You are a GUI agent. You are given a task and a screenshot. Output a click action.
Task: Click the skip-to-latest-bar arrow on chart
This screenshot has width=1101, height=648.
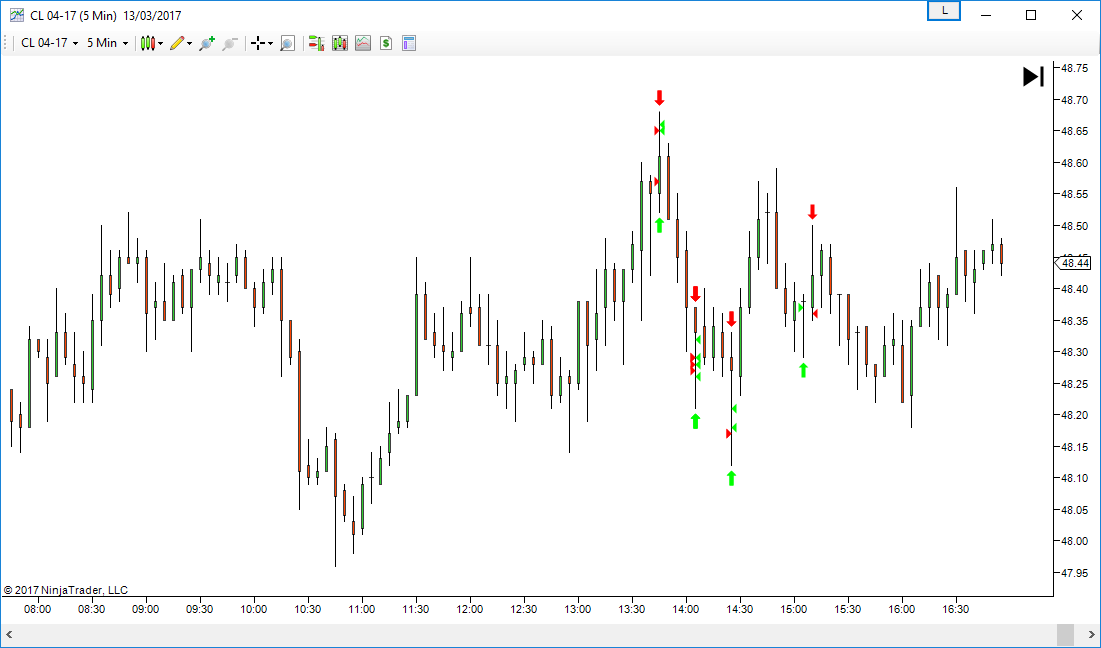[x=1033, y=76]
